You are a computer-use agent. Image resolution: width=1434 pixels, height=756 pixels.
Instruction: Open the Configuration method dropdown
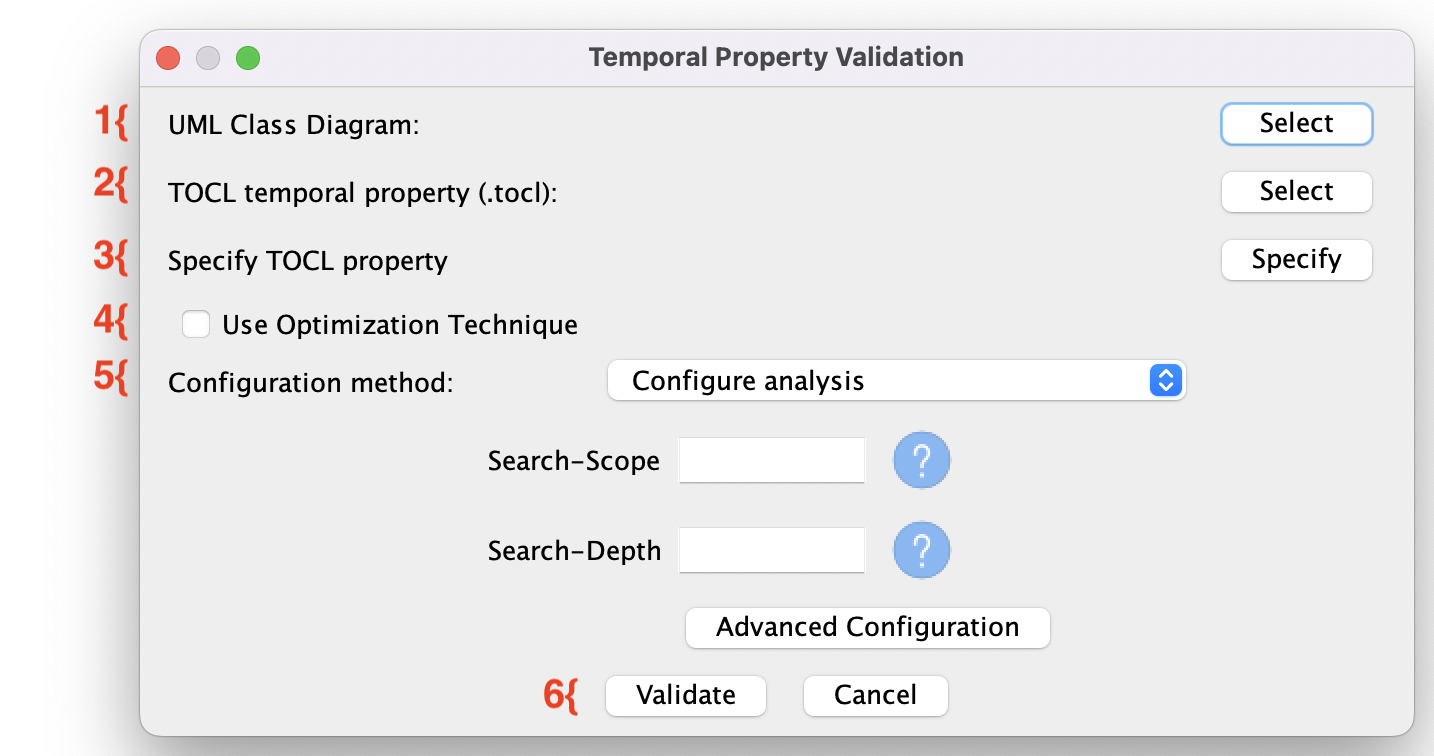tap(895, 380)
